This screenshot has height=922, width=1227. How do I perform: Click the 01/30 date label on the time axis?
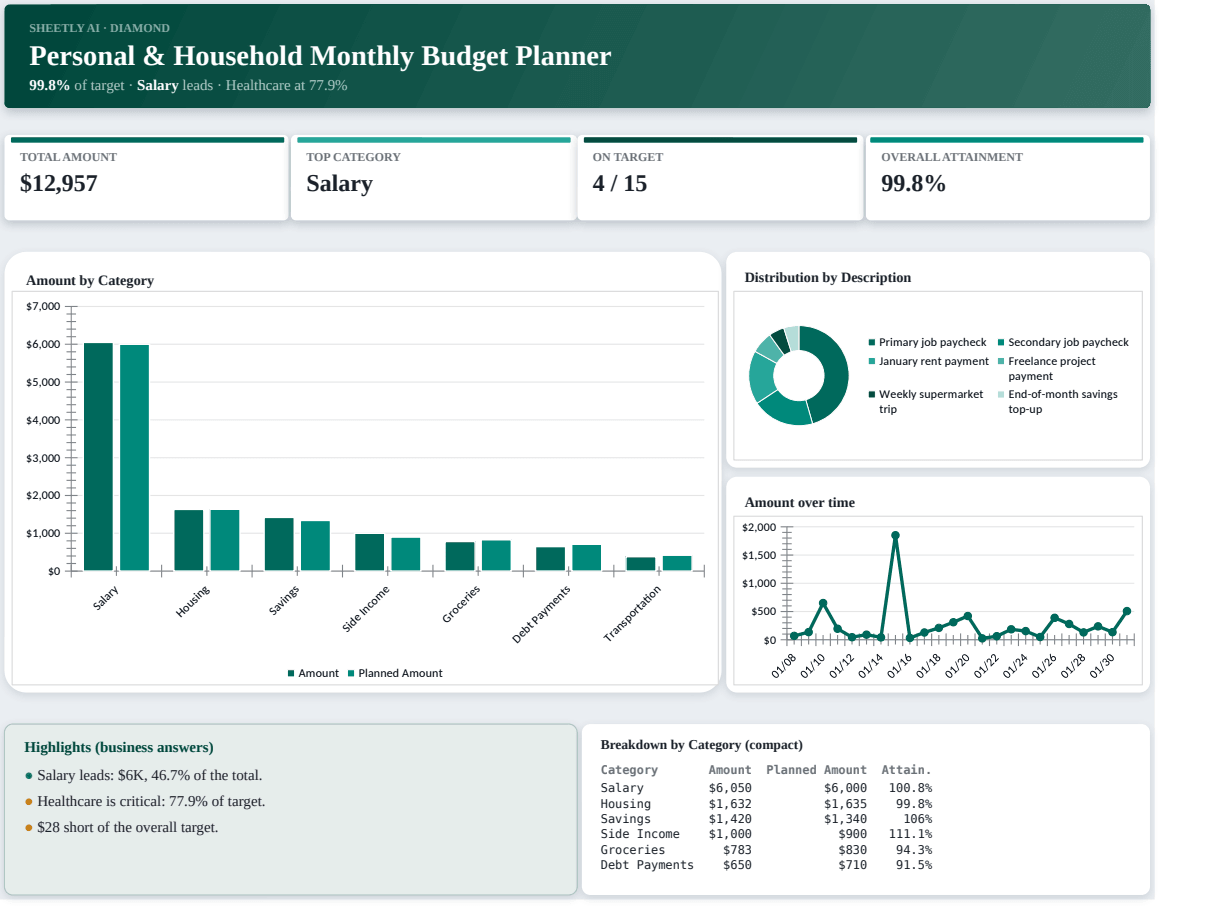click(x=1103, y=666)
